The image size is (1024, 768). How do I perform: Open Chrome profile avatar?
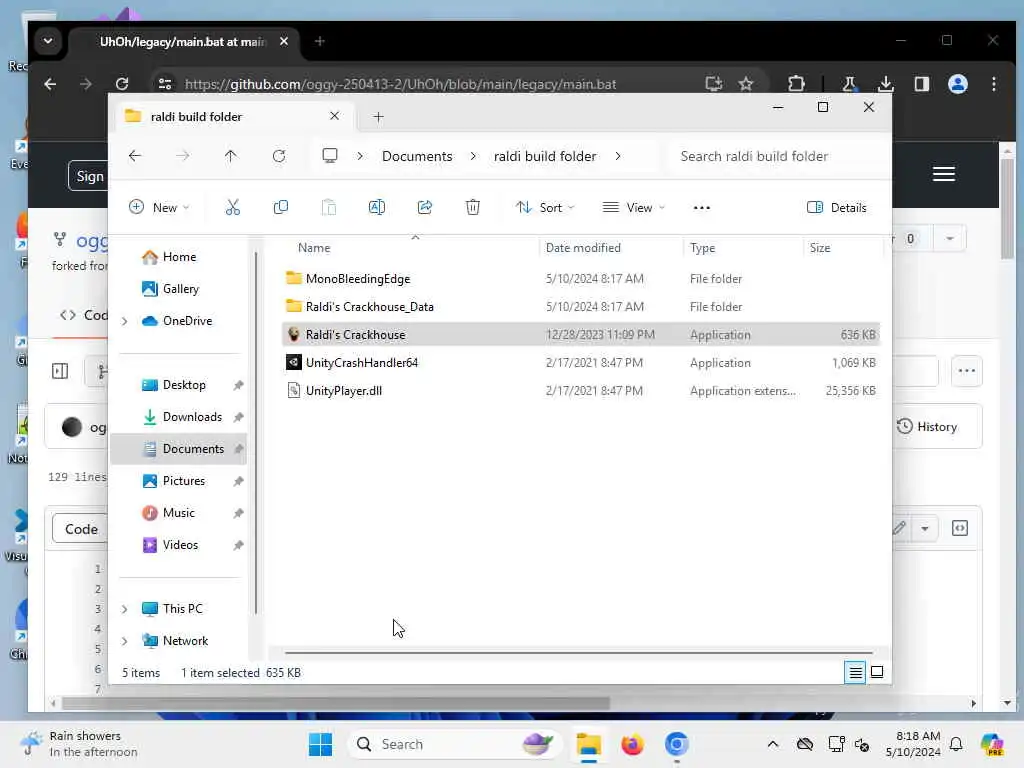(x=957, y=84)
